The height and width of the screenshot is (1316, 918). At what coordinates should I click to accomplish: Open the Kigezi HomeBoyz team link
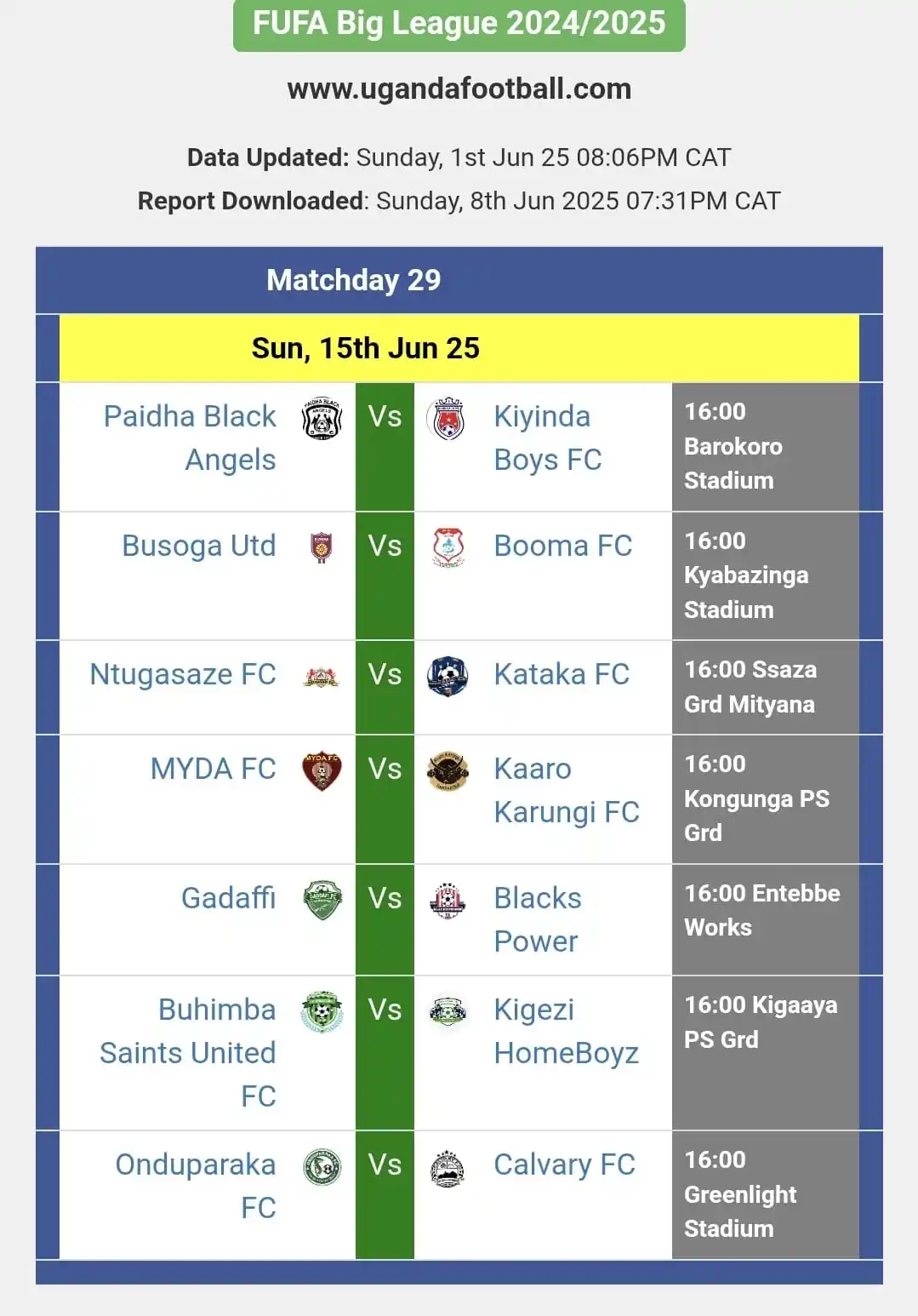click(x=566, y=1031)
